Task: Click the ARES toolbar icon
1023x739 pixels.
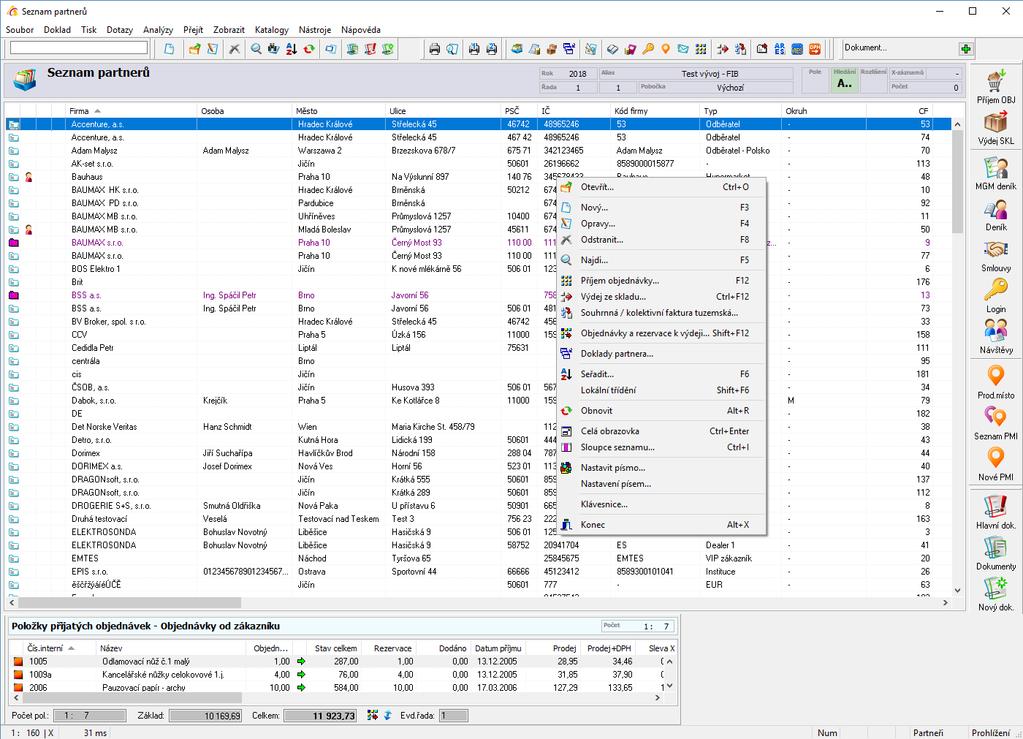Action: pyautogui.click(x=780, y=49)
